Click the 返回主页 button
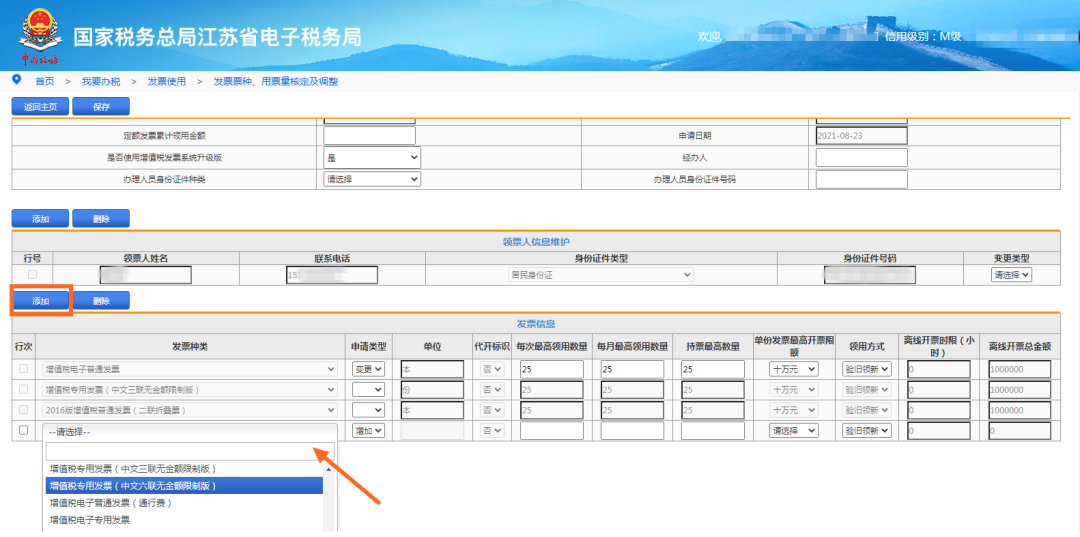Image resolution: width=1080 pixels, height=537 pixels. point(40,107)
